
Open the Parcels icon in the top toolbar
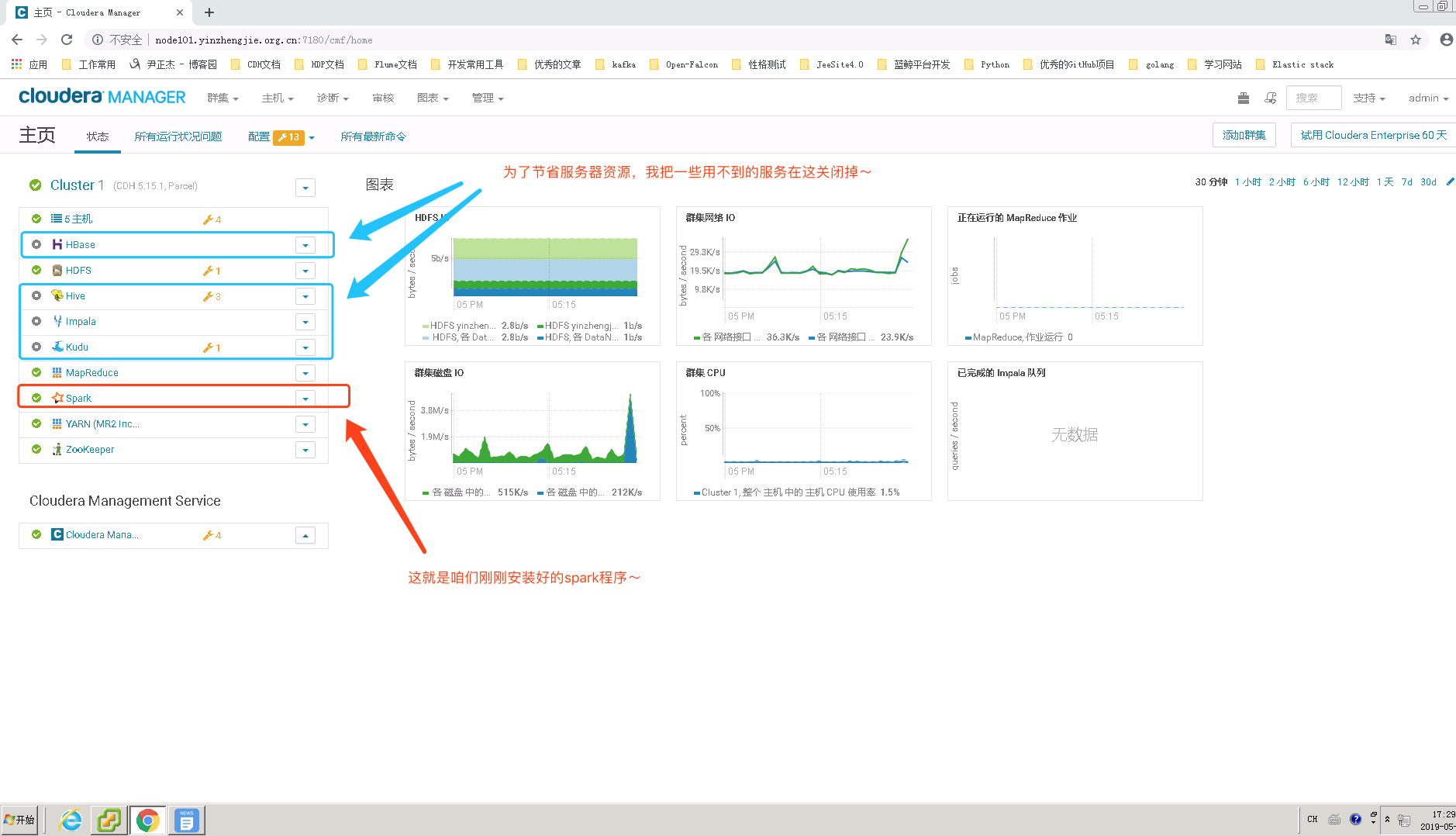point(1243,98)
